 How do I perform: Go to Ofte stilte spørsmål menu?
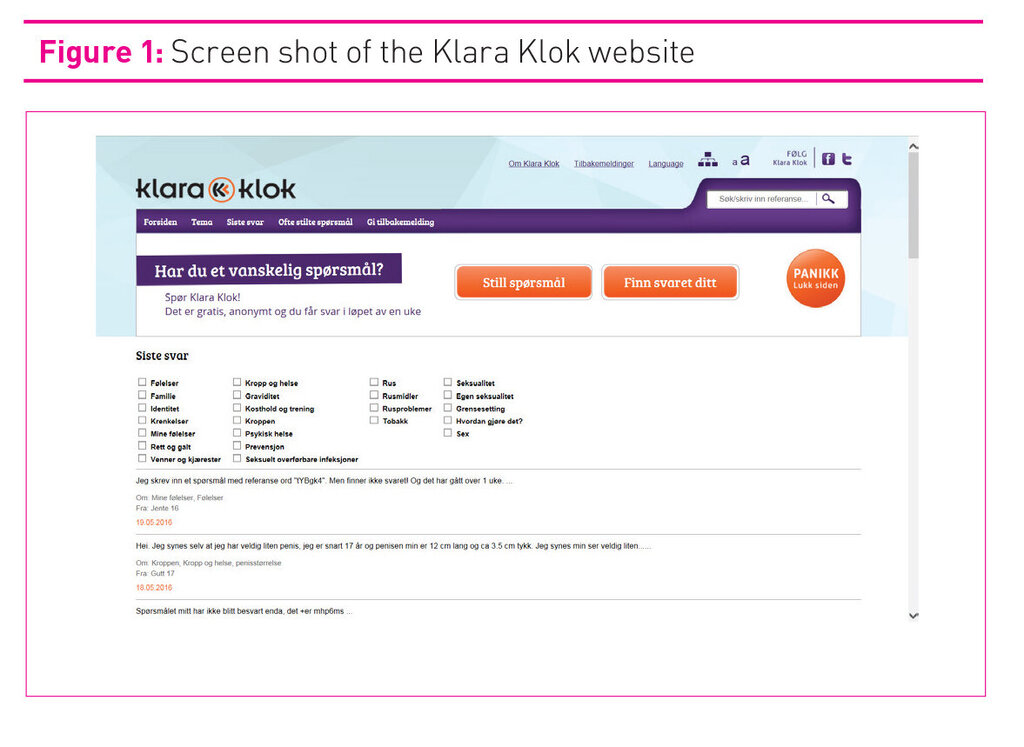coord(315,222)
